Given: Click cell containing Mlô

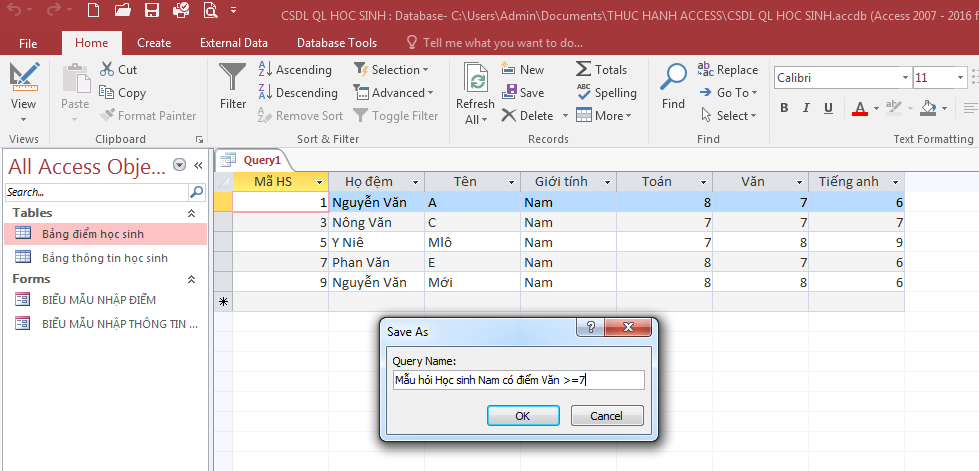Looking at the screenshot, I should [472, 242].
